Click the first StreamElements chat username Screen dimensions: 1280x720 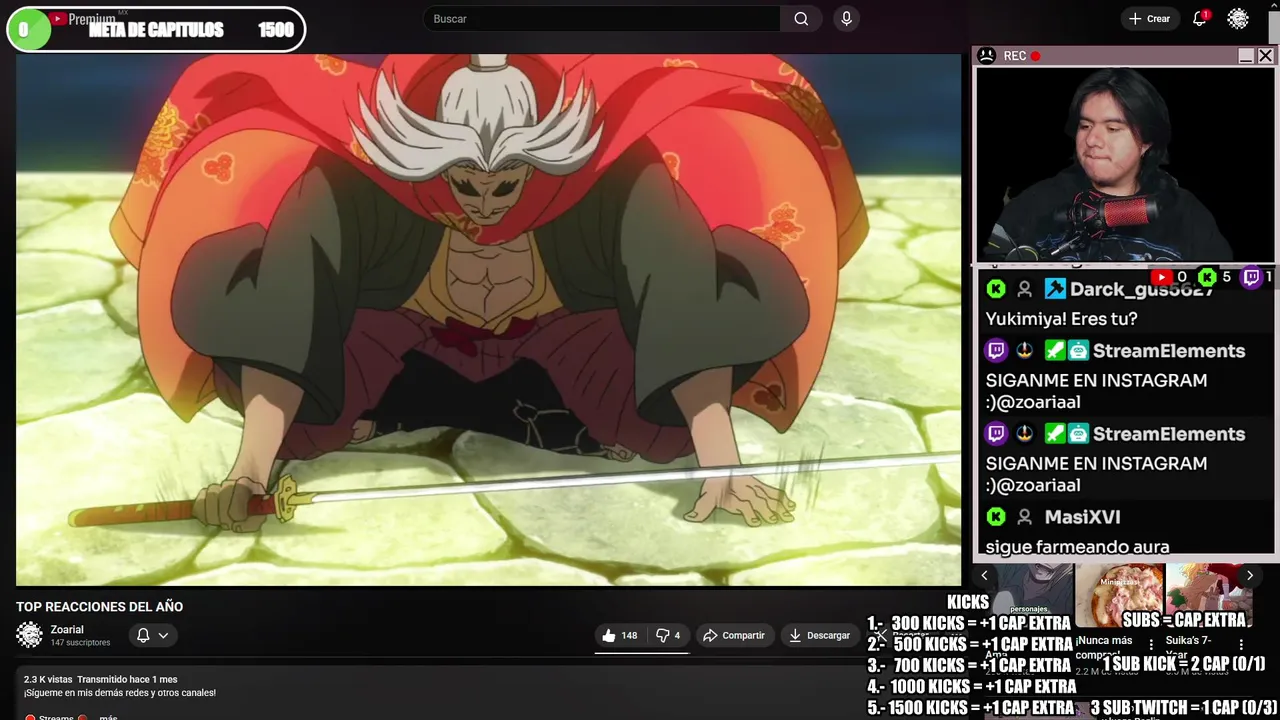click(x=1169, y=351)
